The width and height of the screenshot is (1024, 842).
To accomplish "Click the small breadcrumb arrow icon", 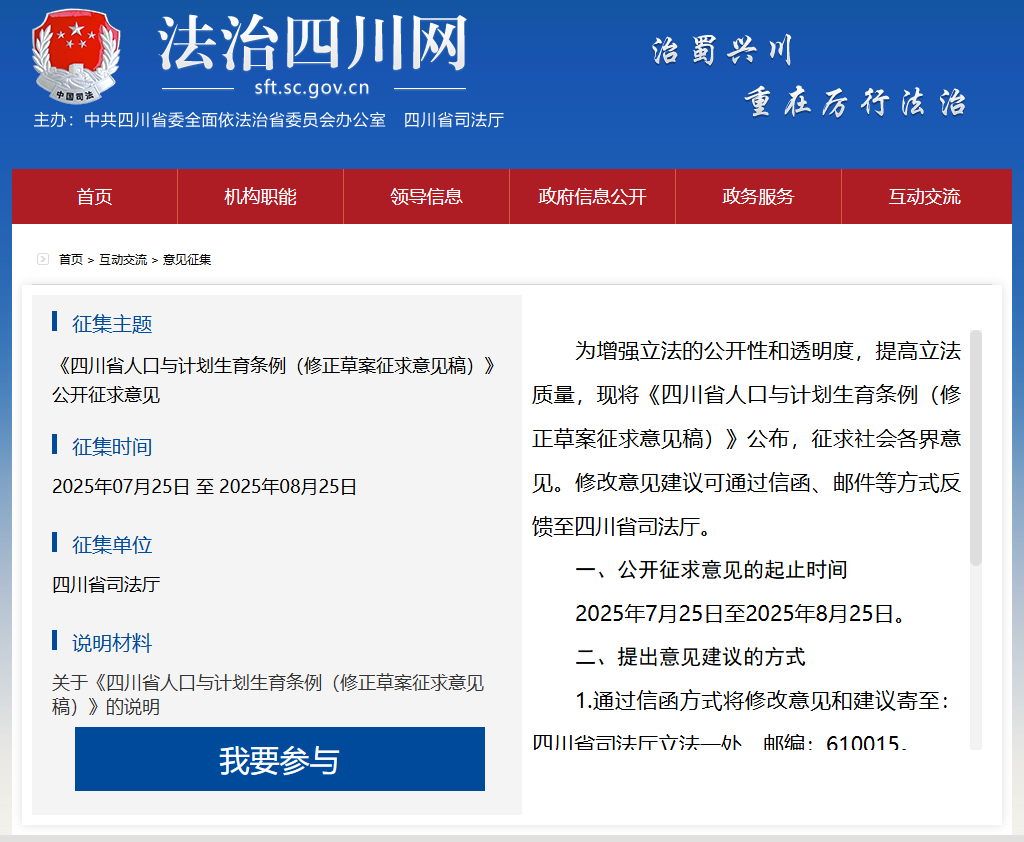I will [43, 259].
